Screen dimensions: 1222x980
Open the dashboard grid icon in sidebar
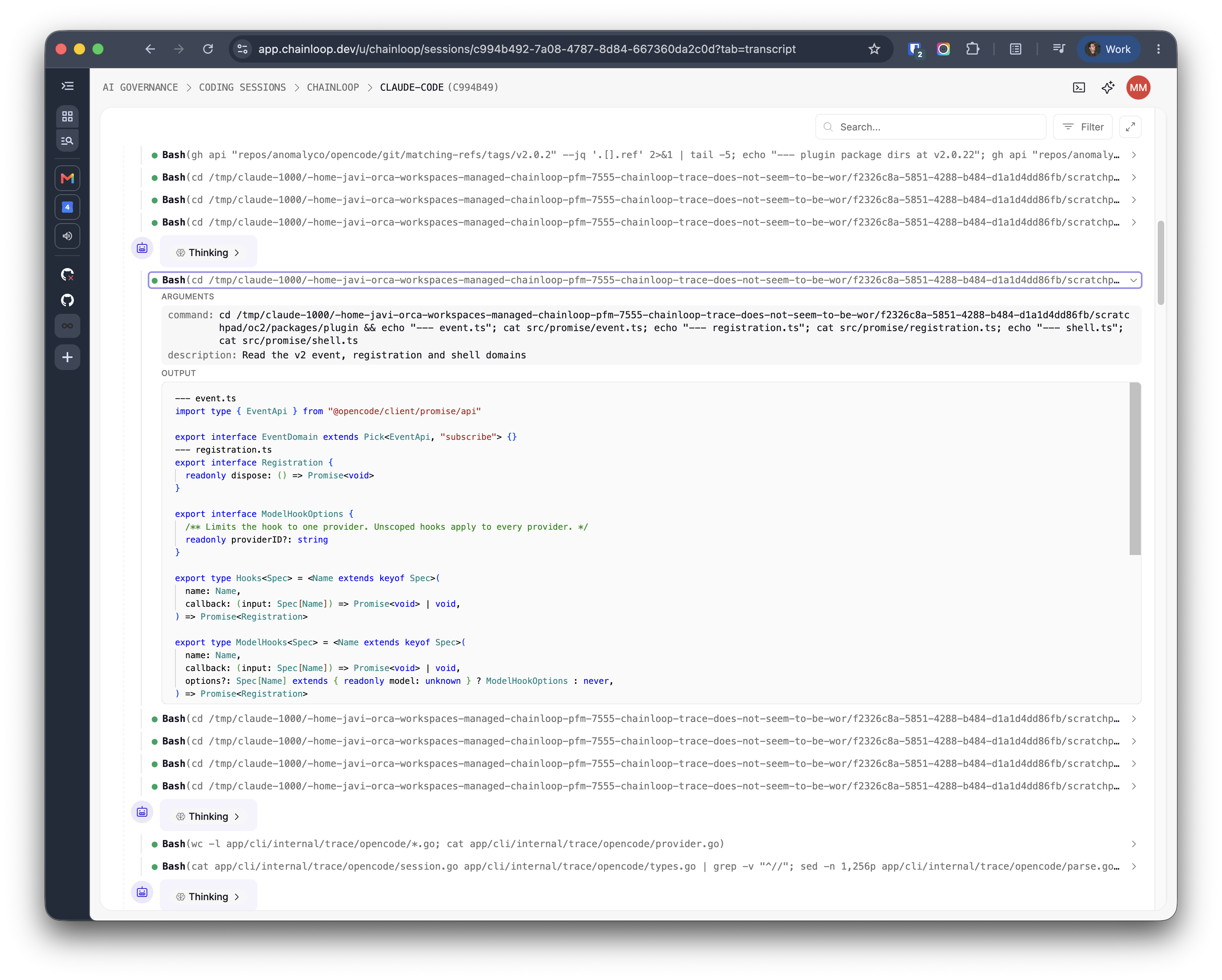click(x=67, y=116)
